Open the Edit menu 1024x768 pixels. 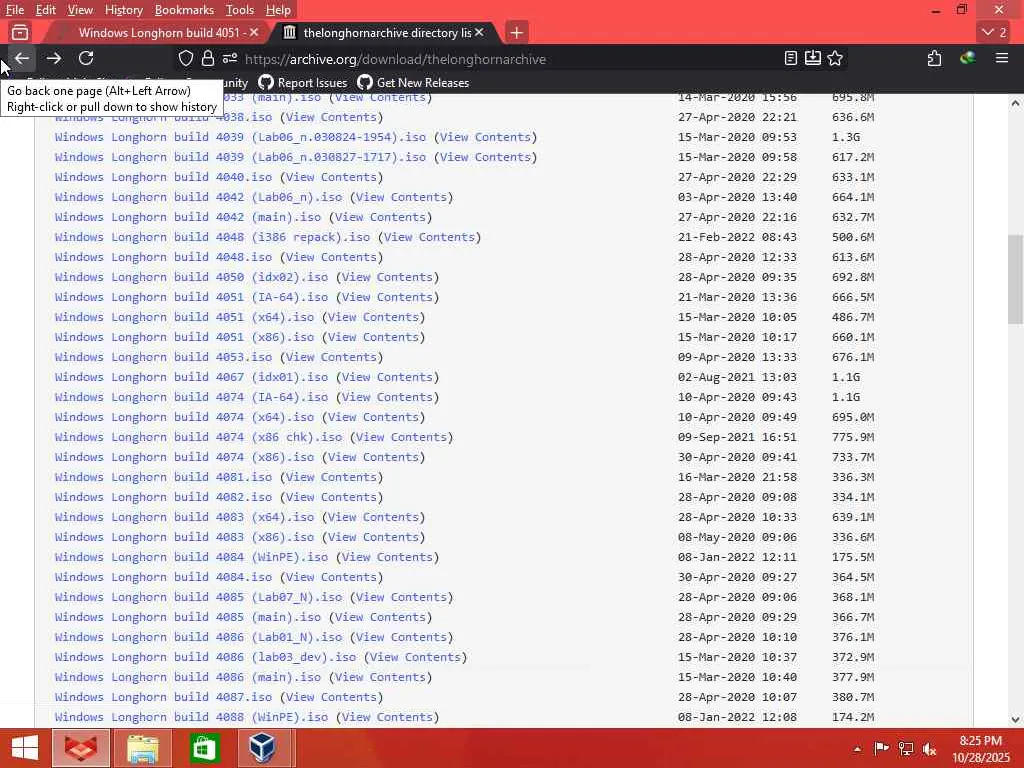pyautogui.click(x=46, y=10)
